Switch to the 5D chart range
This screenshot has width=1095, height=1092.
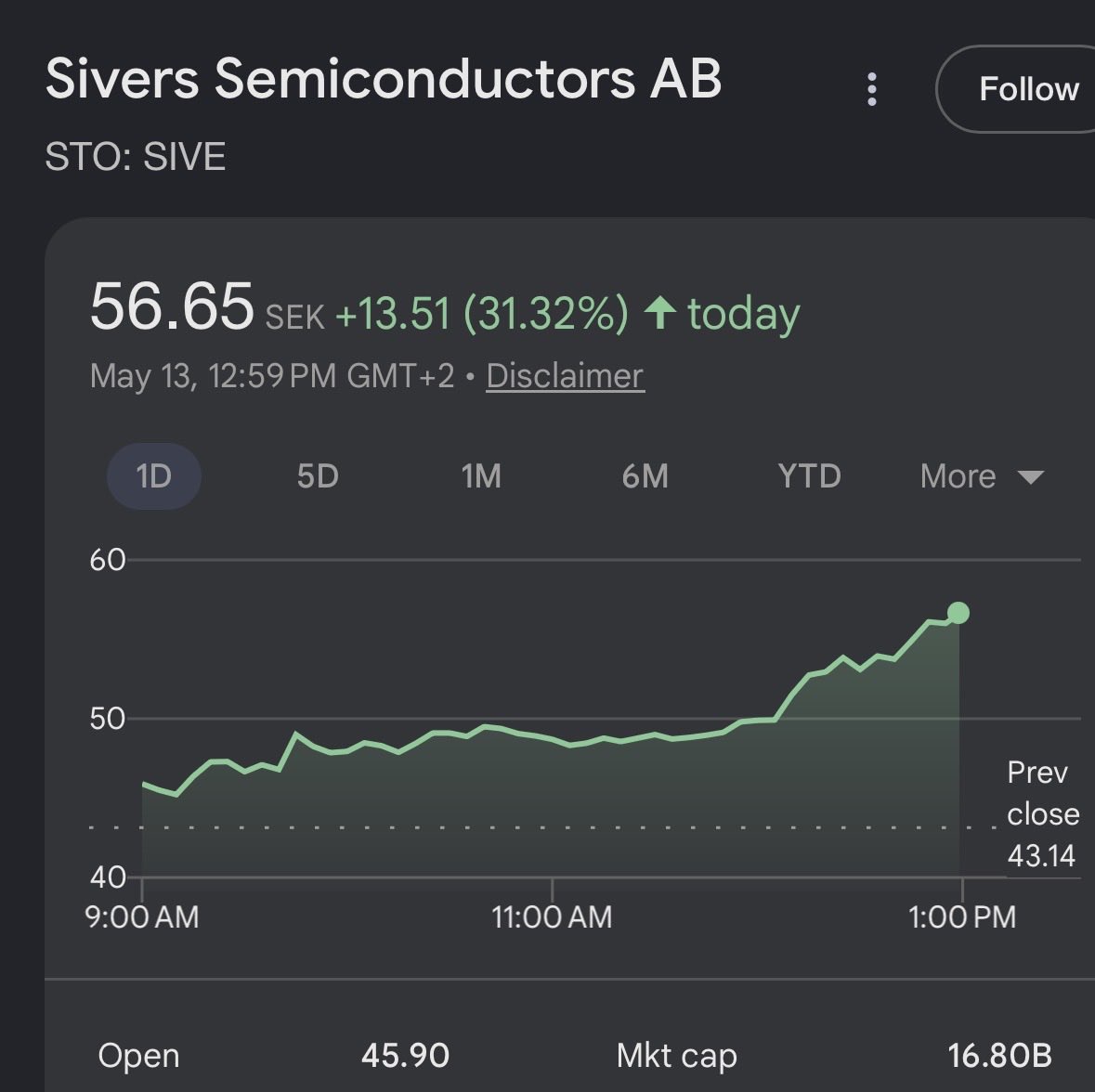tap(318, 476)
